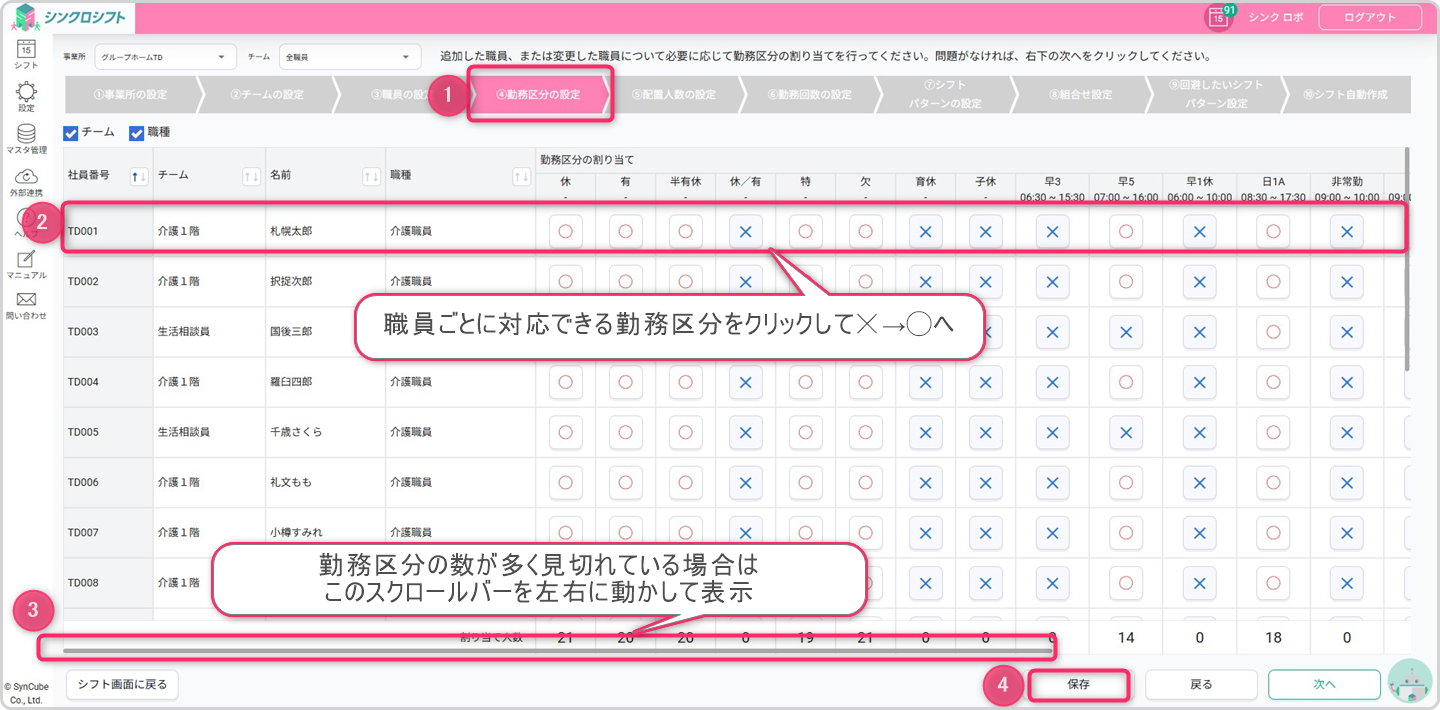The height and width of the screenshot is (710, 1440).
Task: Click the robot assistant icon at bottom right
Action: pyautogui.click(x=1411, y=684)
